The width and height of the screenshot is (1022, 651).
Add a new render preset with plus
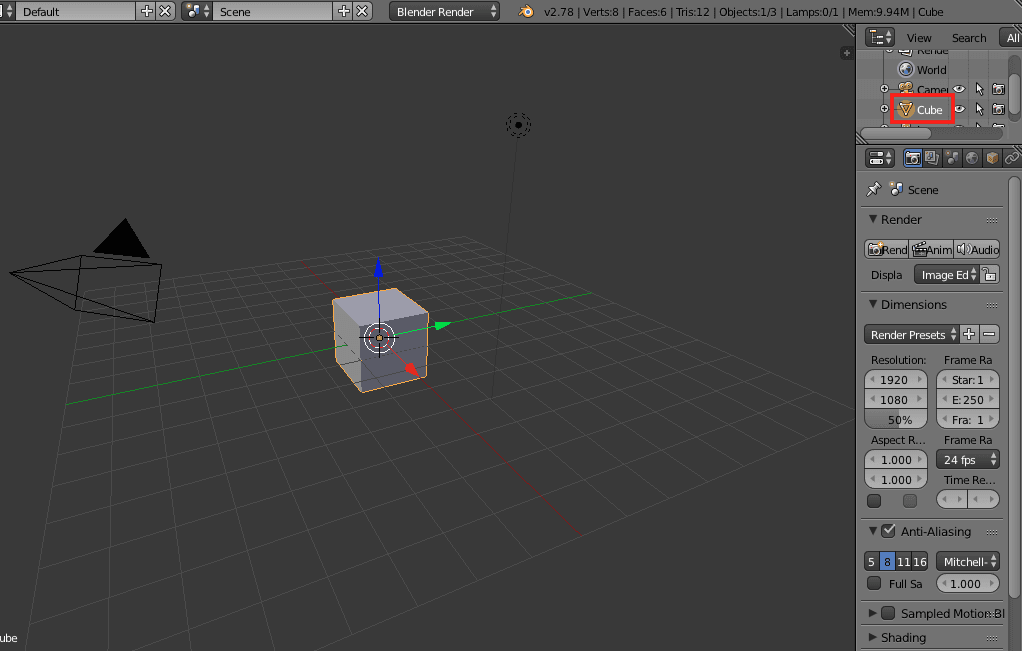(x=969, y=334)
